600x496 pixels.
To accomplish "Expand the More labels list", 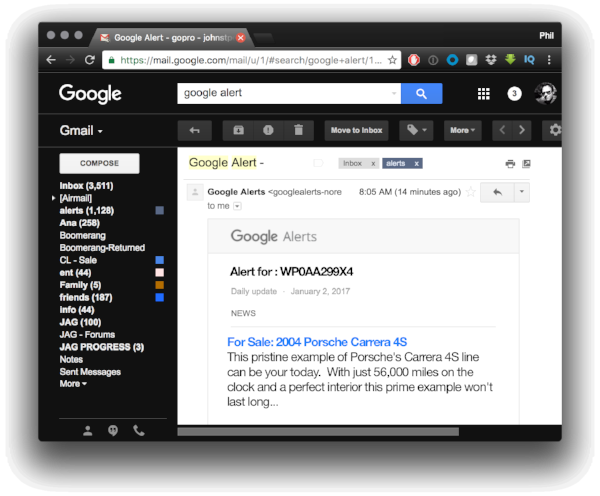I will [x=73, y=383].
